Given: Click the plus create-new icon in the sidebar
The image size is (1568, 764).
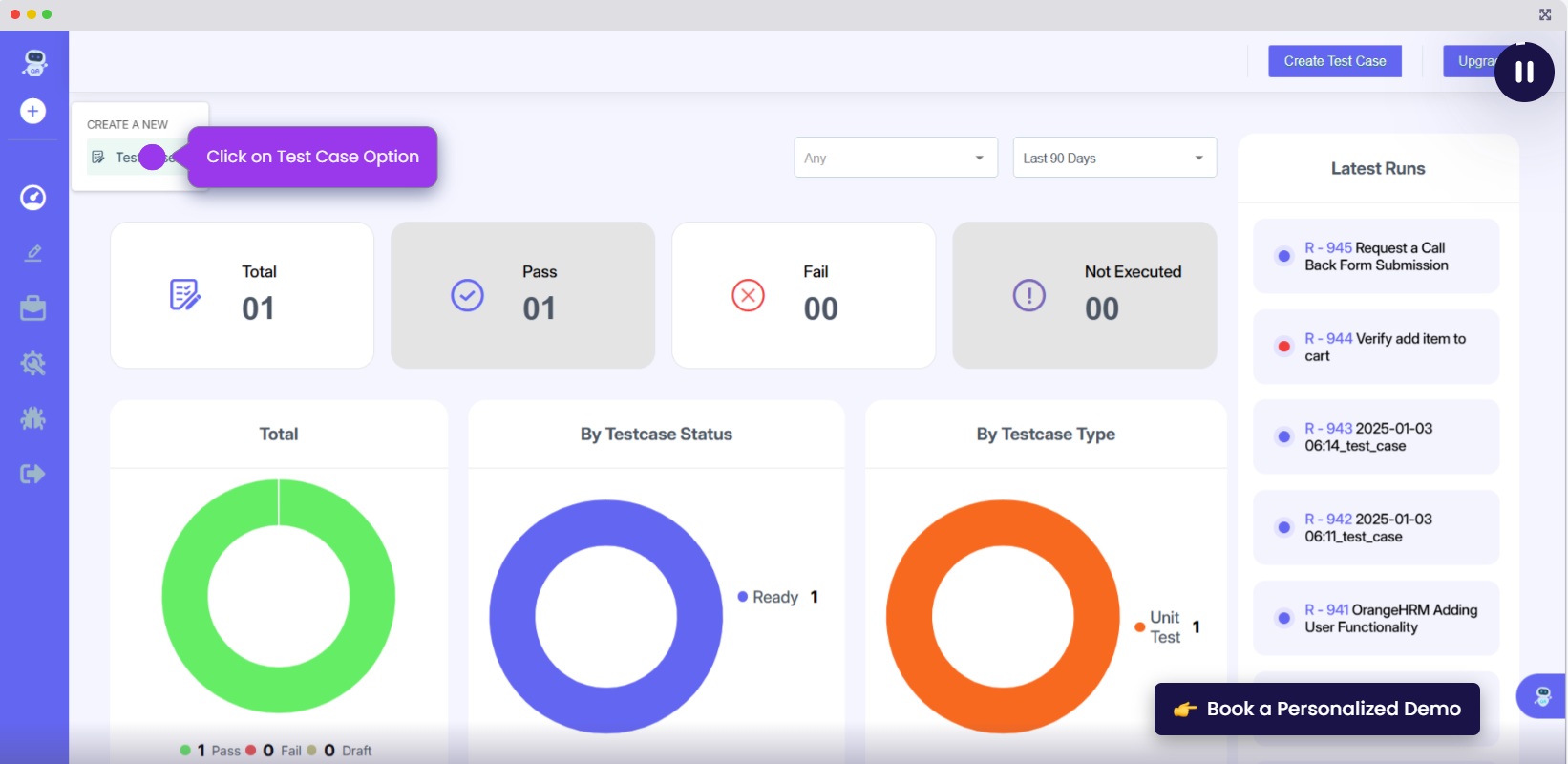Looking at the screenshot, I should pyautogui.click(x=33, y=112).
